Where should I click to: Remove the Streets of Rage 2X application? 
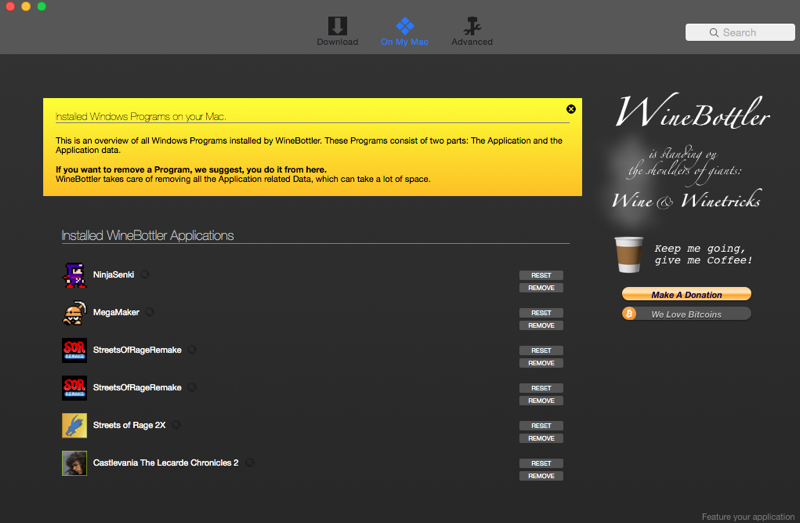point(541,438)
